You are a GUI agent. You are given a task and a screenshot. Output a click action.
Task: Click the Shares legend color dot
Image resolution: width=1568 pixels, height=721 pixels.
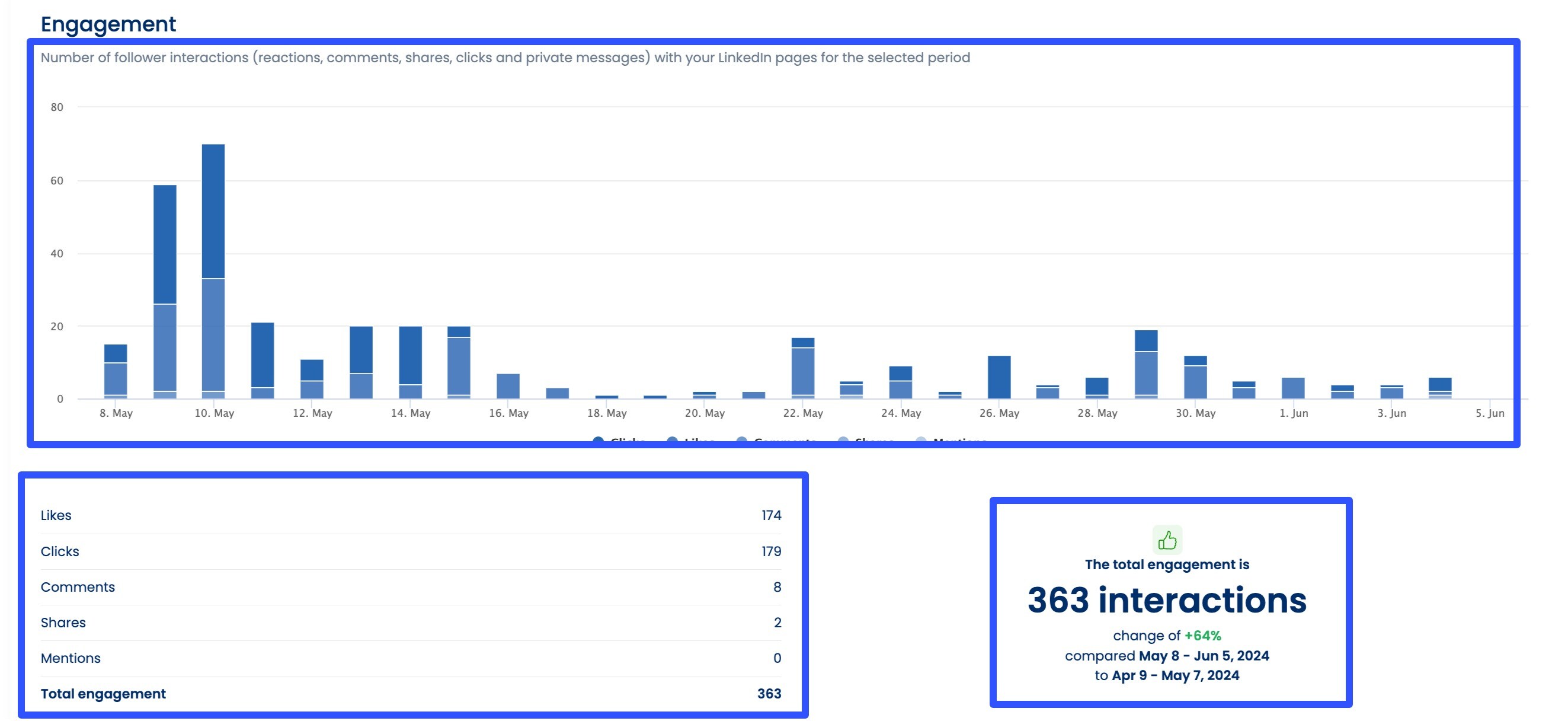[x=843, y=440]
